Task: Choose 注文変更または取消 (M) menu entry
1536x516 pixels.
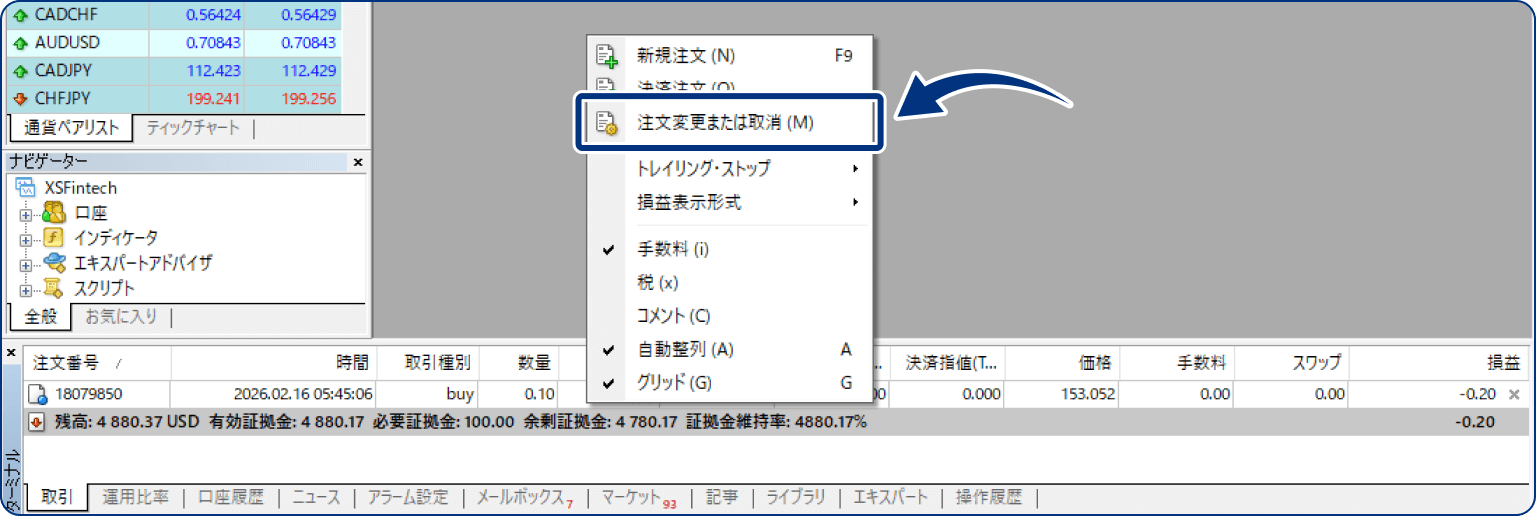Action: coord(730,123)
